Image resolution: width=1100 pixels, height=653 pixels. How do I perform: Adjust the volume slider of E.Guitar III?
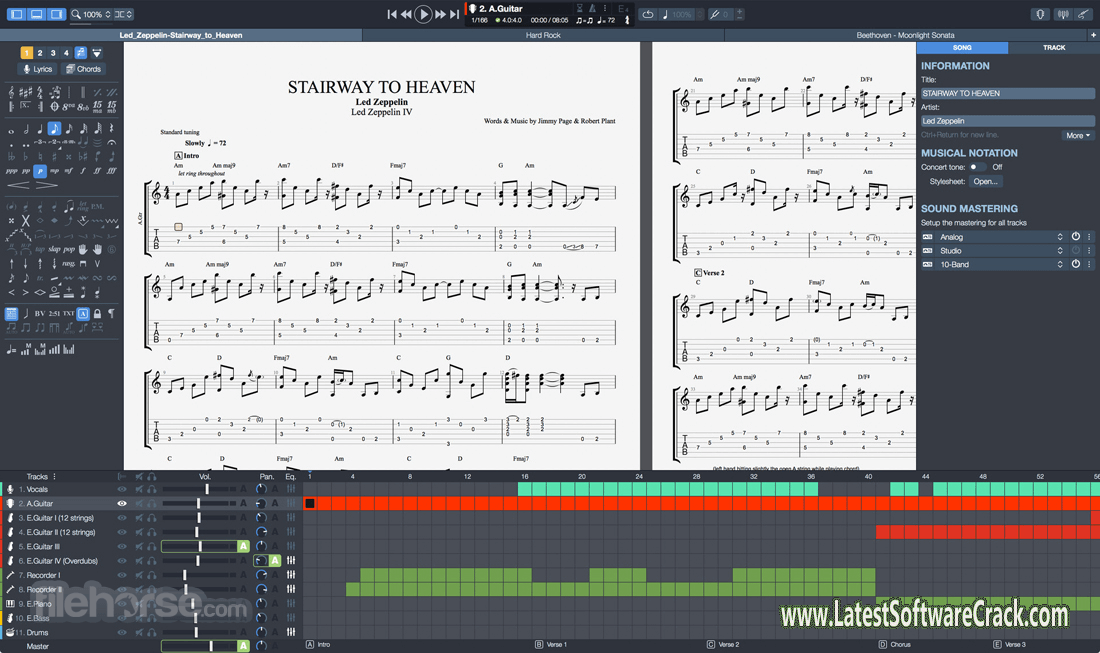200,545
